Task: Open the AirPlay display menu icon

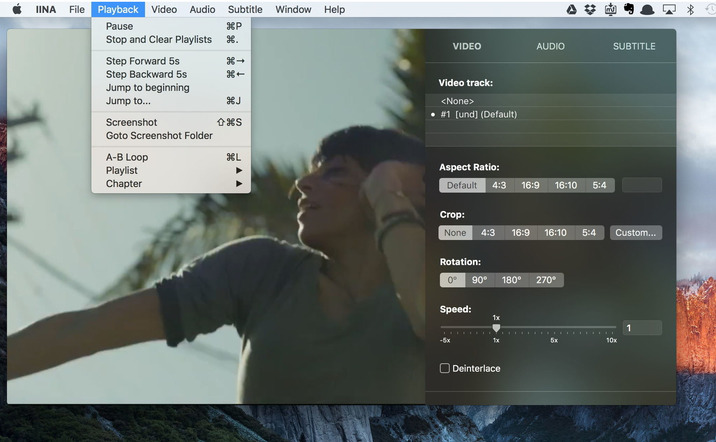Action: point(668,9)
